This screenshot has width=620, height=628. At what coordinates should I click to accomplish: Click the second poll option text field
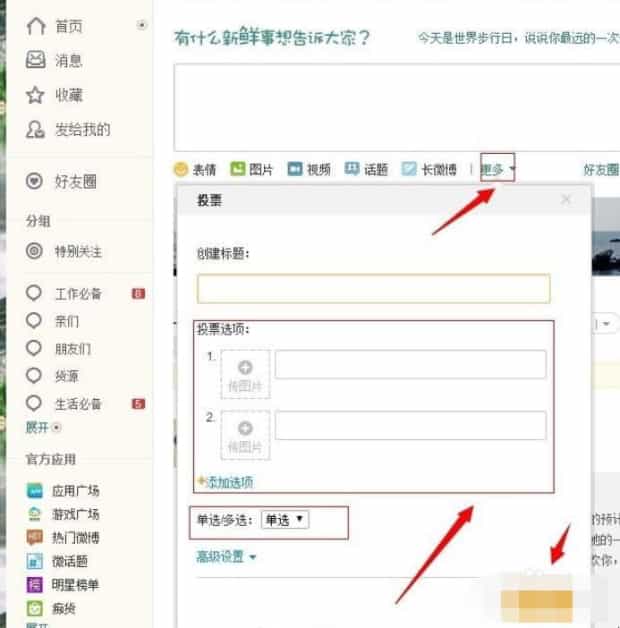(410, 426)
